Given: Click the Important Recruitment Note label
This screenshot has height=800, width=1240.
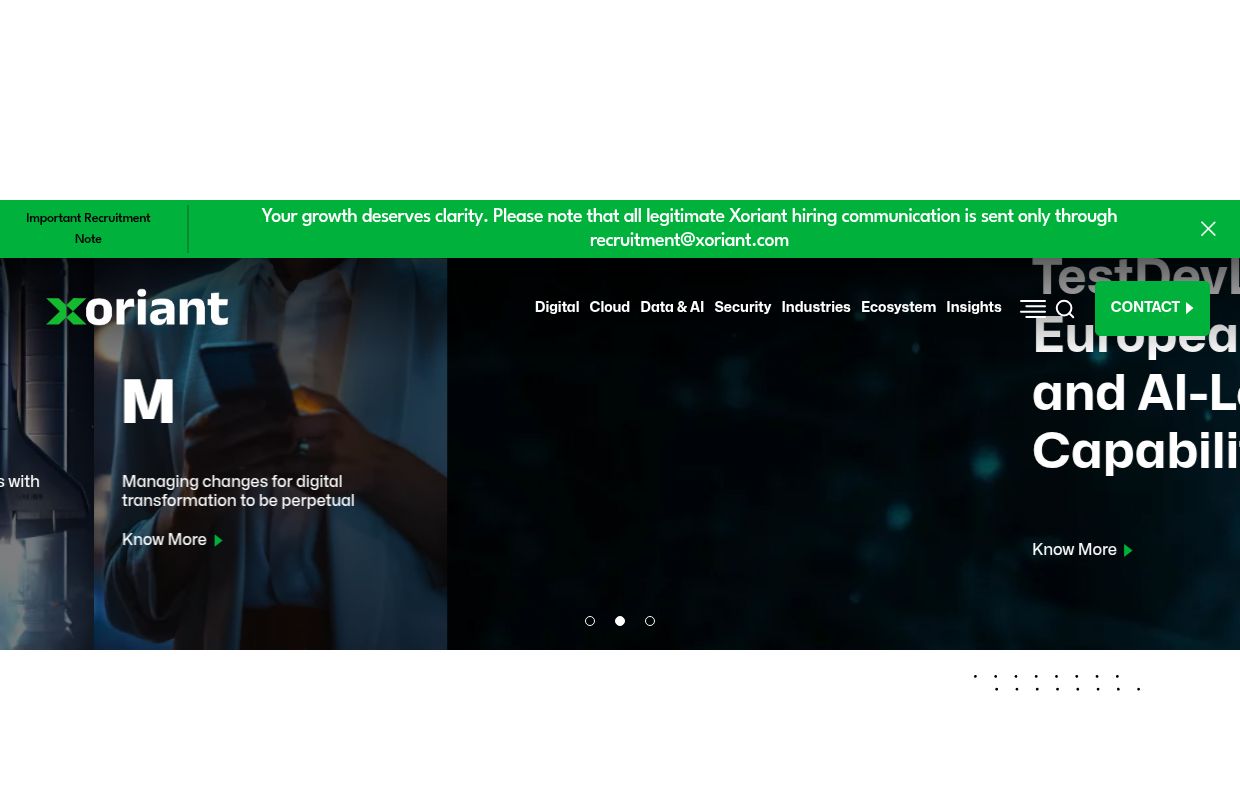Looking at the screenshot, I should click(88, 229).
